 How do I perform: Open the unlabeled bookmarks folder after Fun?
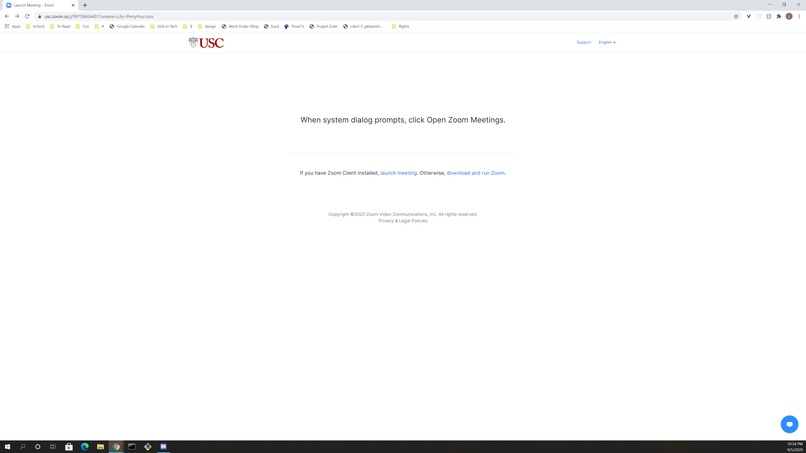pos(99,26)
